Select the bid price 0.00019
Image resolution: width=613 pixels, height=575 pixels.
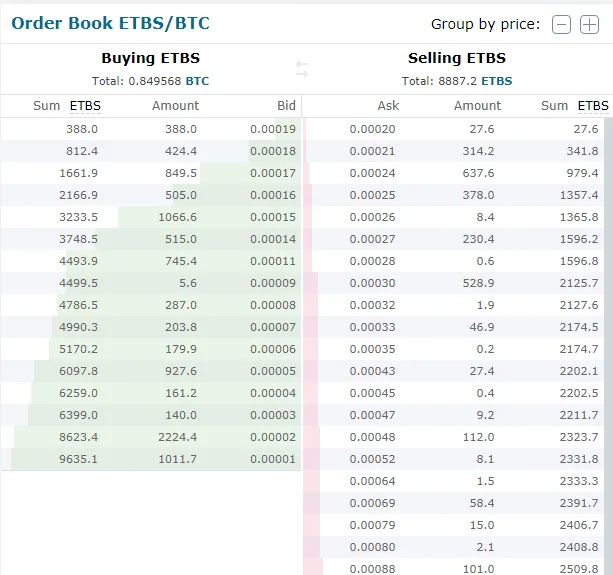click(x=273, y=129)
